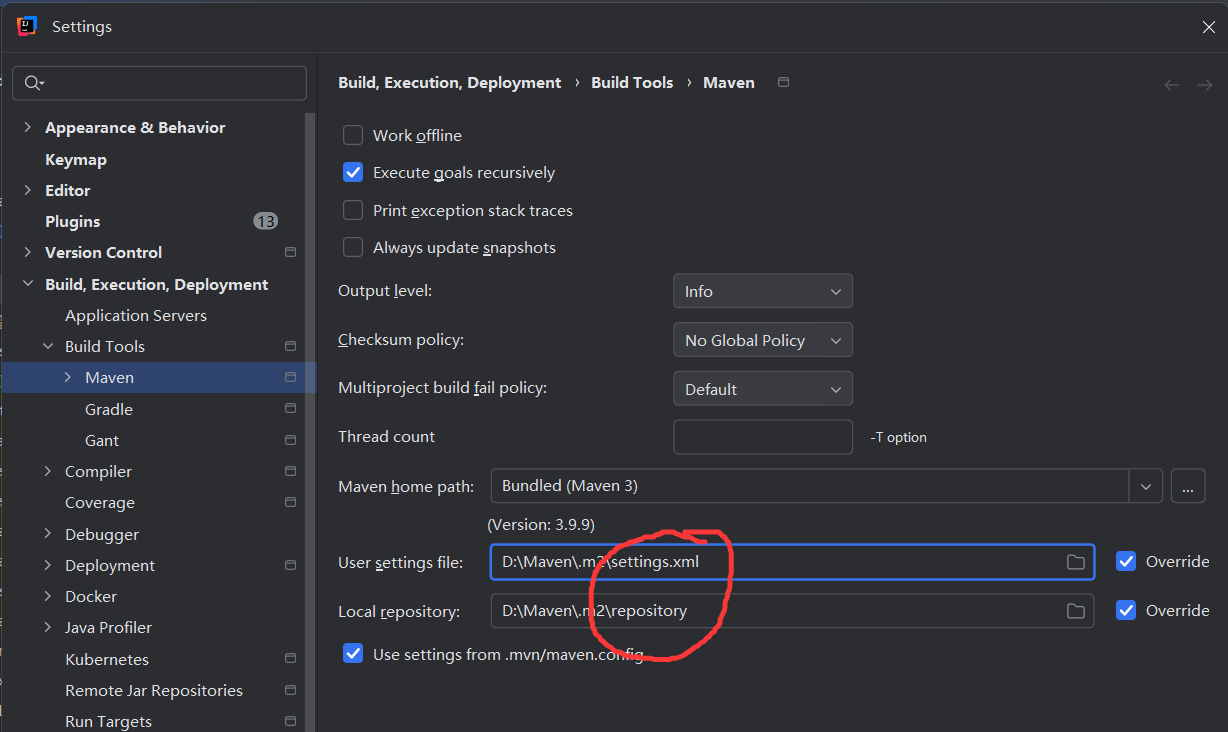The width and height of the screenshot is (1228, 732).
Task: Click the (Version: 3.9.9) text
Action: tap(541, 524)
